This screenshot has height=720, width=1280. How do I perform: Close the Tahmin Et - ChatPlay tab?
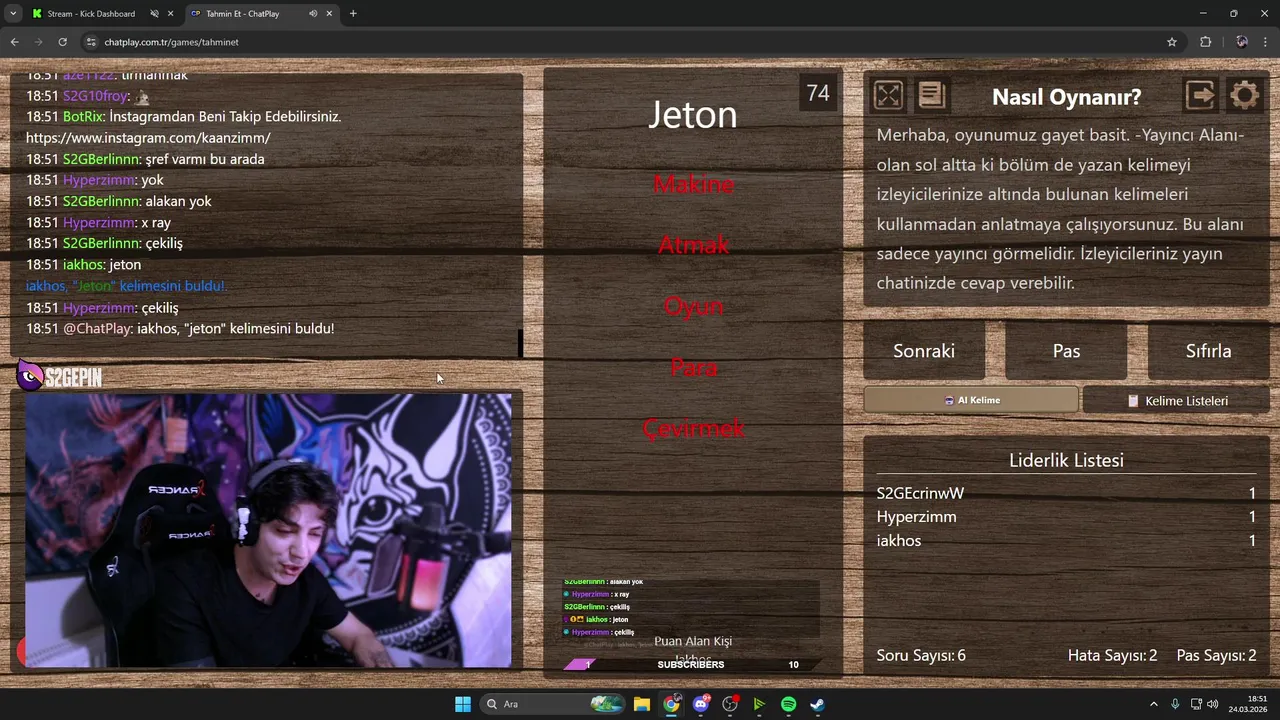(329, 14)
